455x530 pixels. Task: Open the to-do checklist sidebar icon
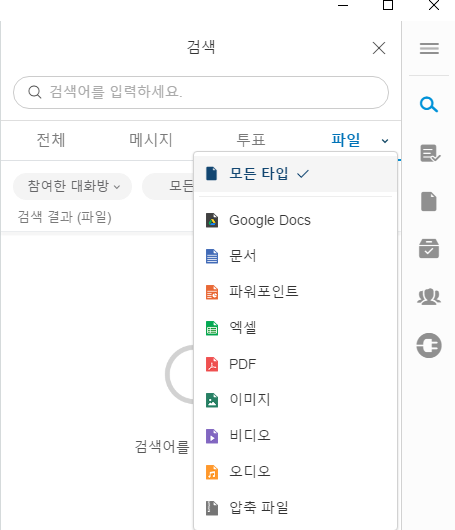430,153
